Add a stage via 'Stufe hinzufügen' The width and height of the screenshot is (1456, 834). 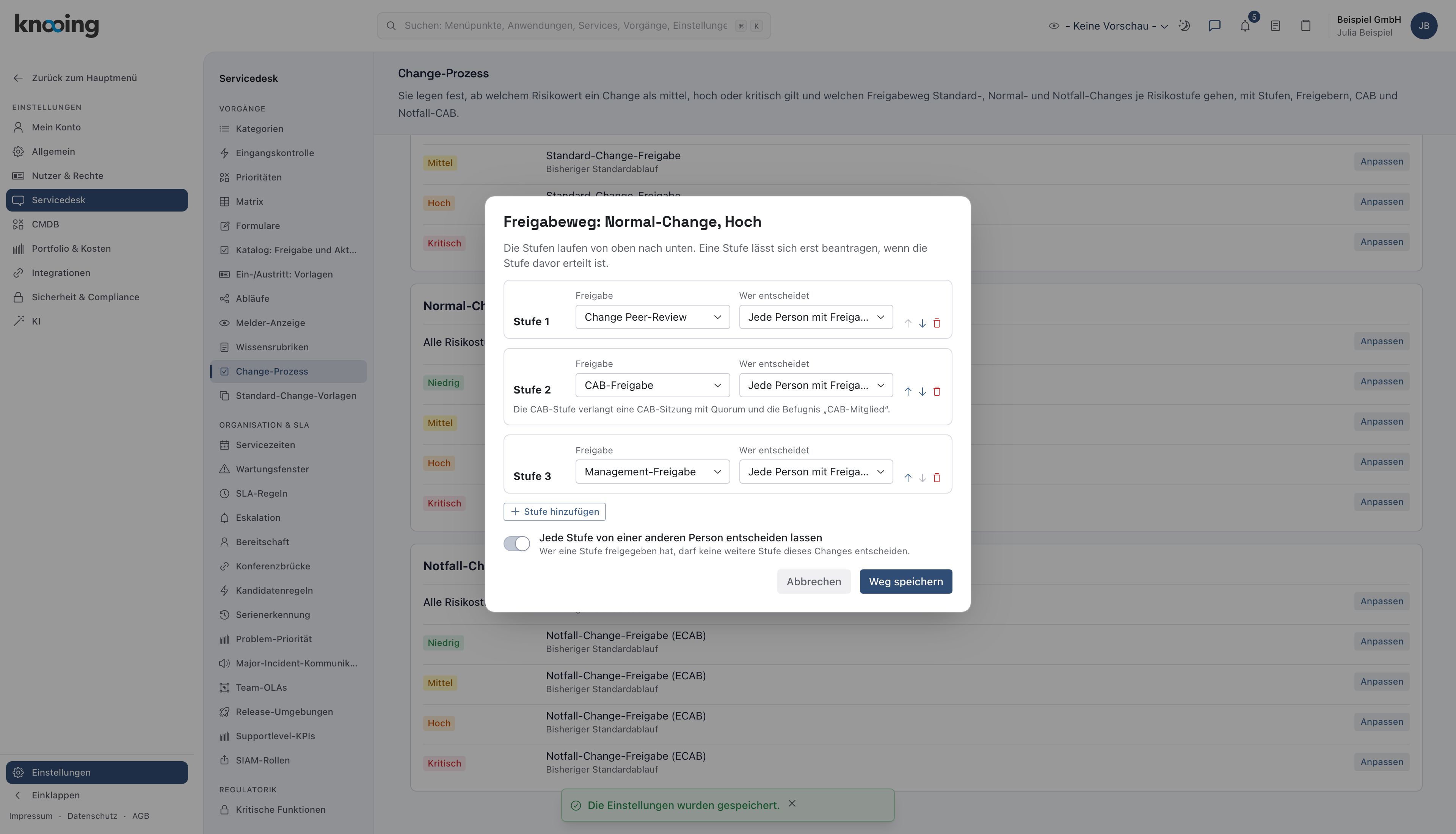coord(554,511)
